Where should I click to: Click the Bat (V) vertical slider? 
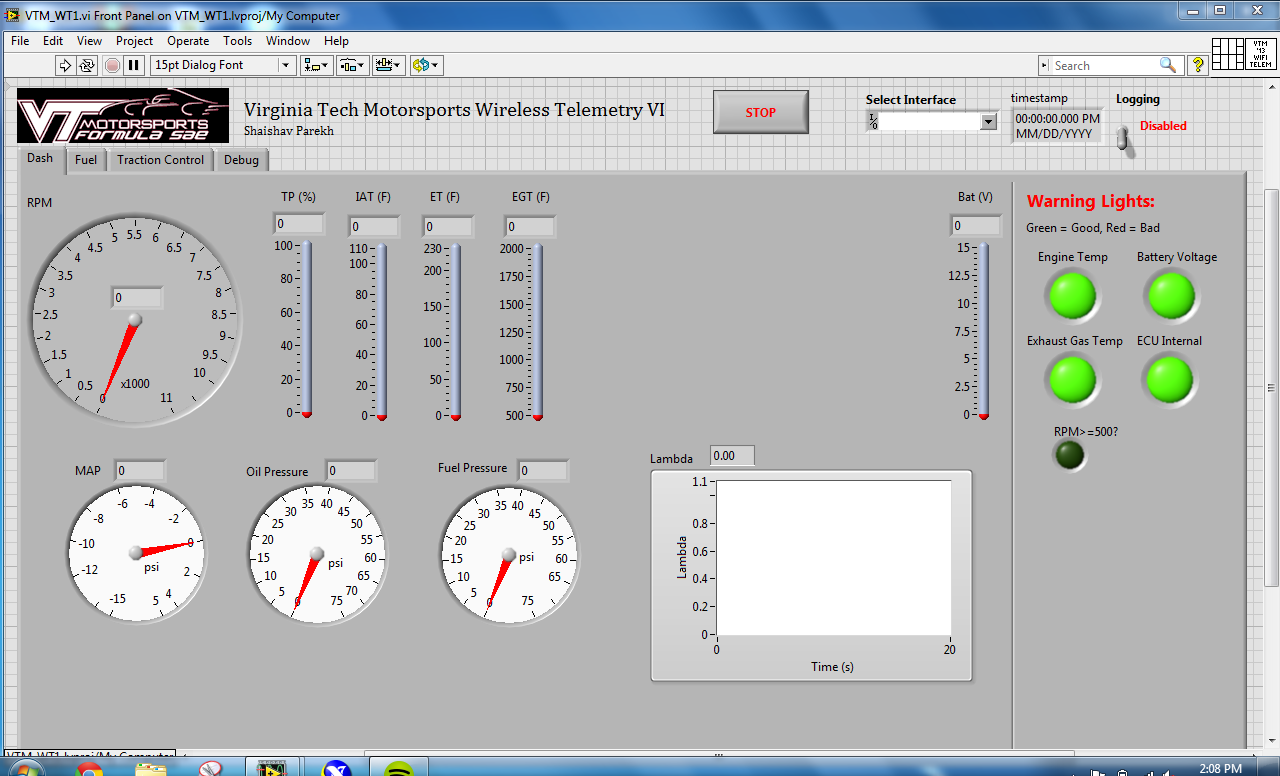(984, 330)
